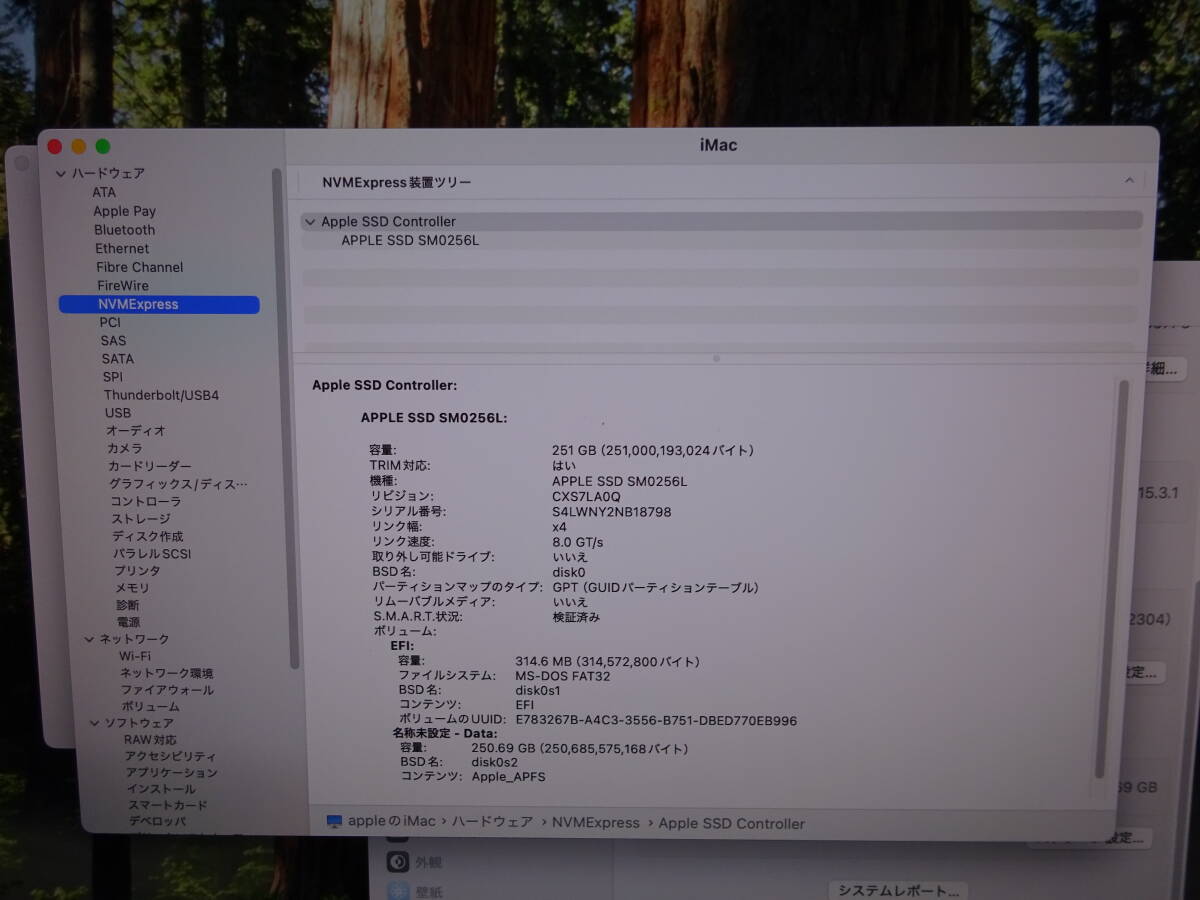Open プリンタ information
Image resolution: width=1200 pixels, height=900 pixels.
[137, 571]
